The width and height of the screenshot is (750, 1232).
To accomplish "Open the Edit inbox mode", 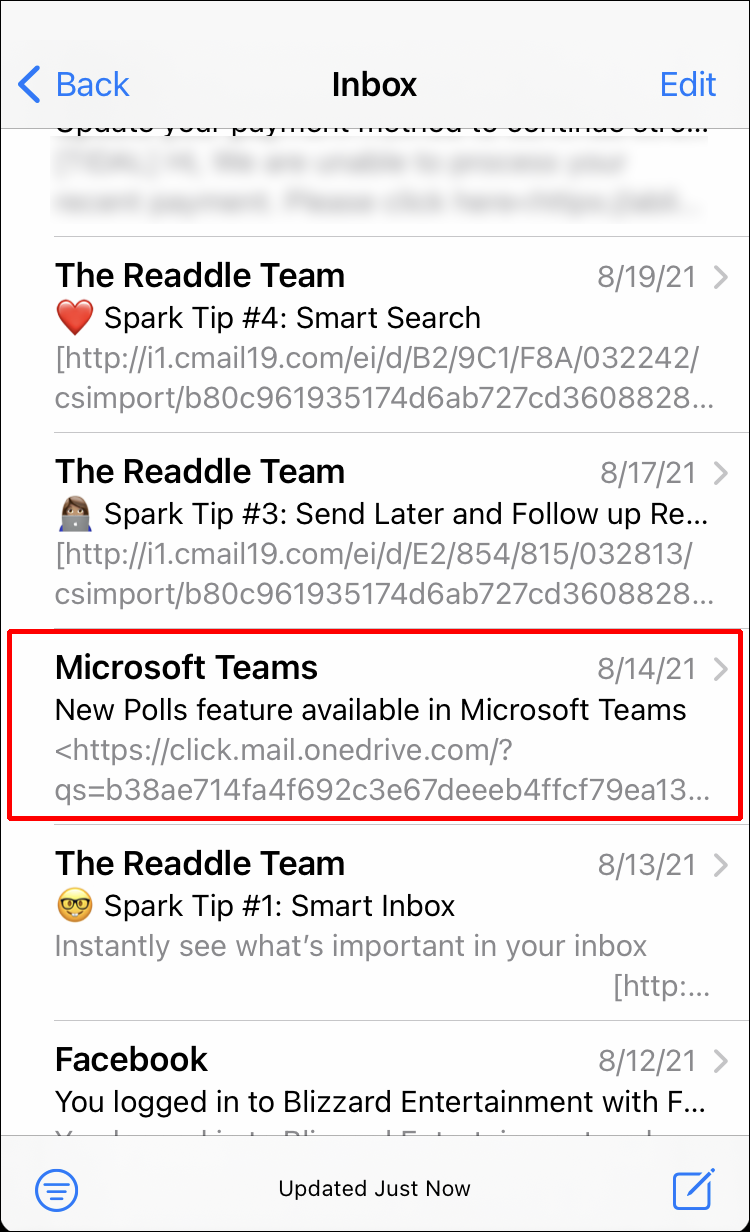I will tap(688, 85).
